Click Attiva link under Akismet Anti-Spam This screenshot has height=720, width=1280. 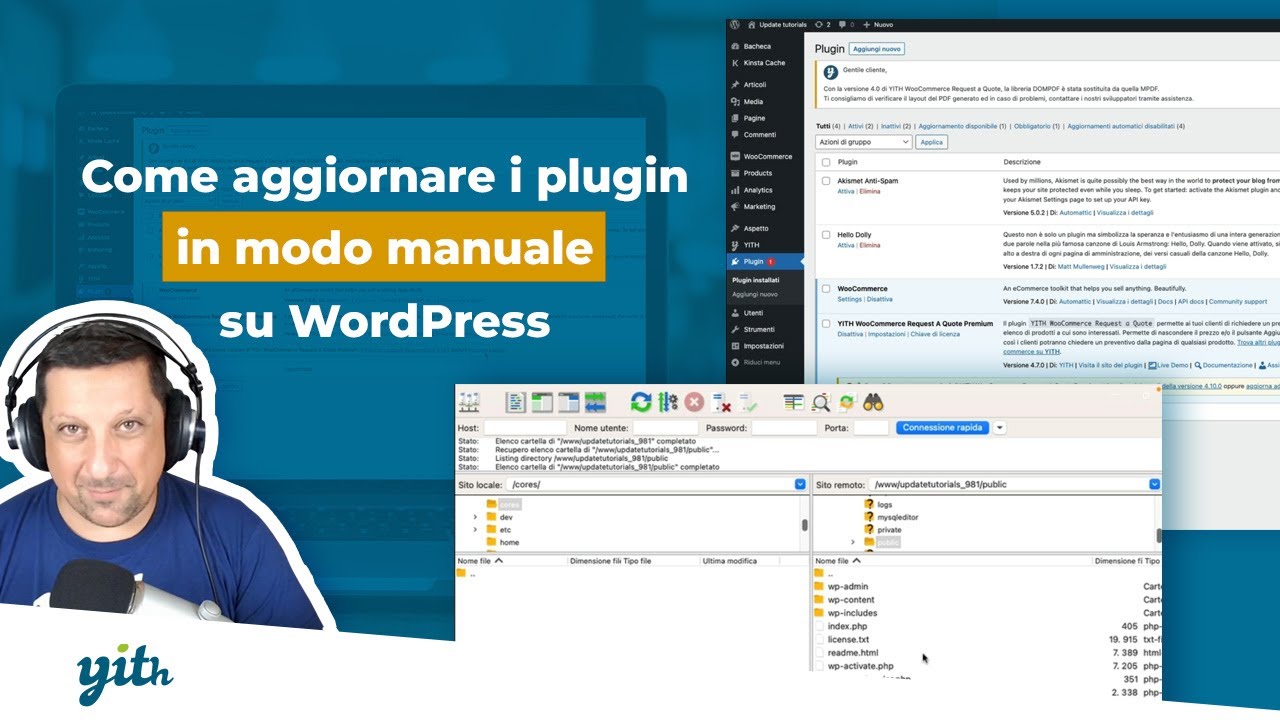[845, 191]
